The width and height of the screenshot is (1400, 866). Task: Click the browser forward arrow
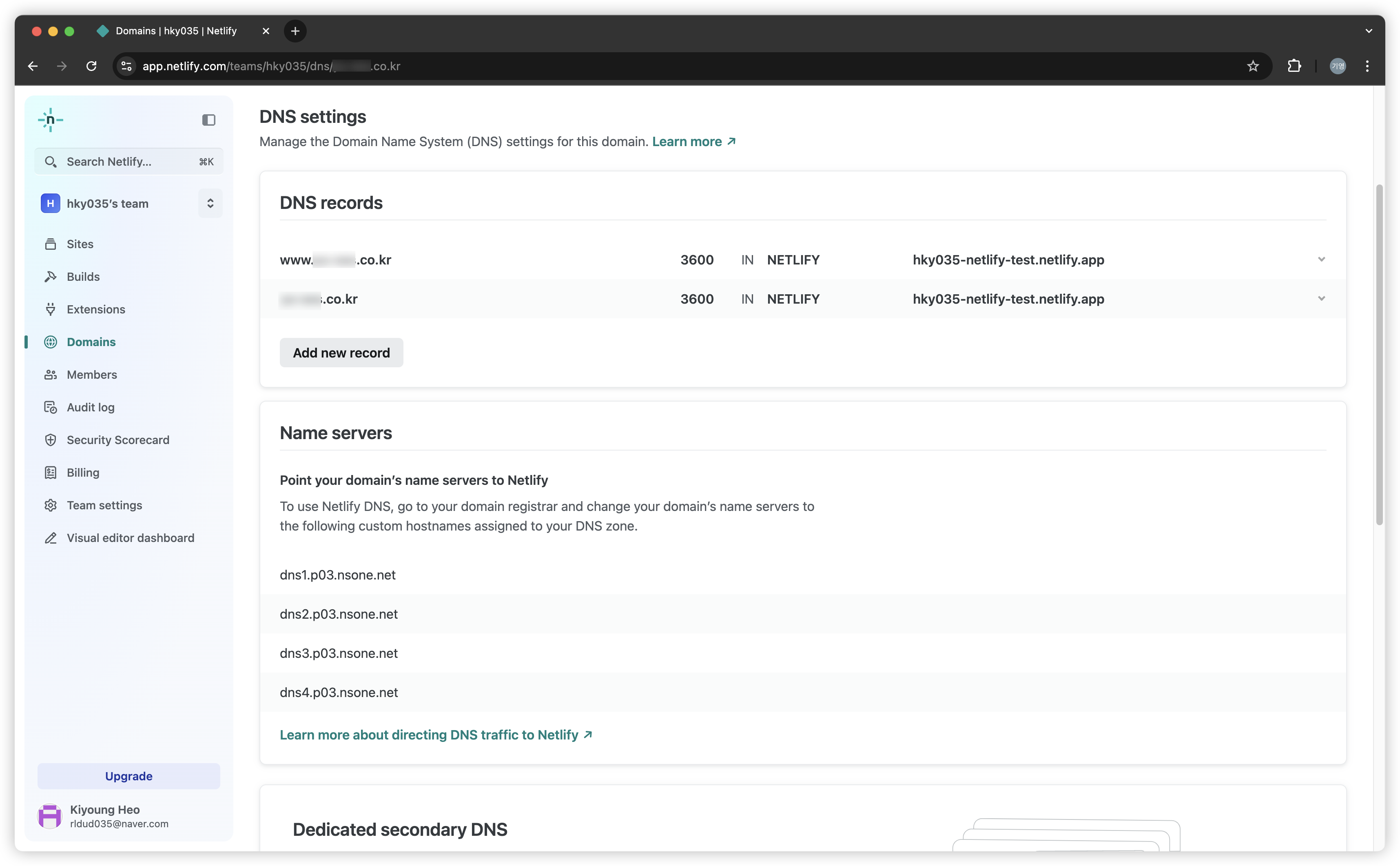tap(62, 66)
